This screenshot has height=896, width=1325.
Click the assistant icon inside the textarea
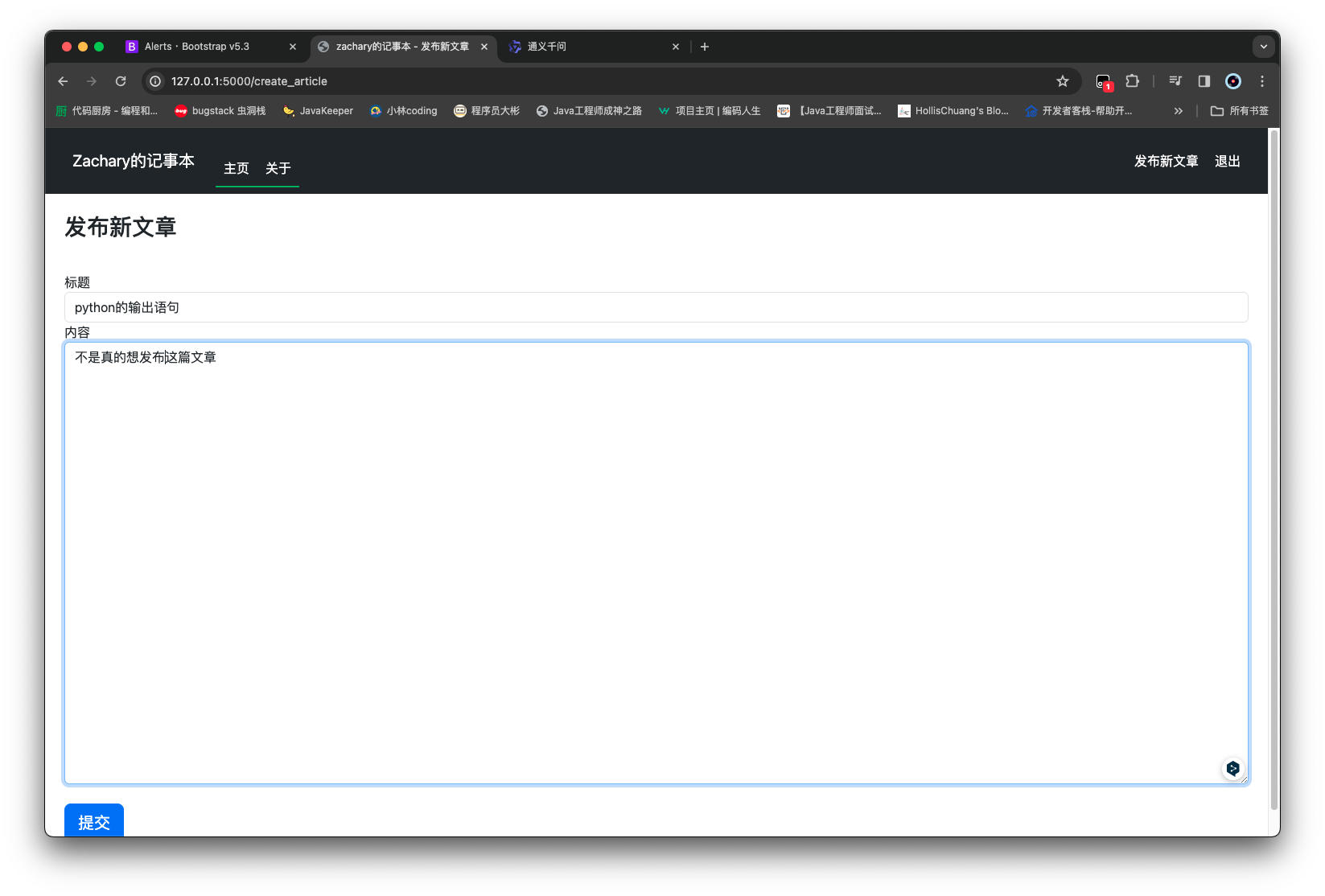(x=1232, y=769)
